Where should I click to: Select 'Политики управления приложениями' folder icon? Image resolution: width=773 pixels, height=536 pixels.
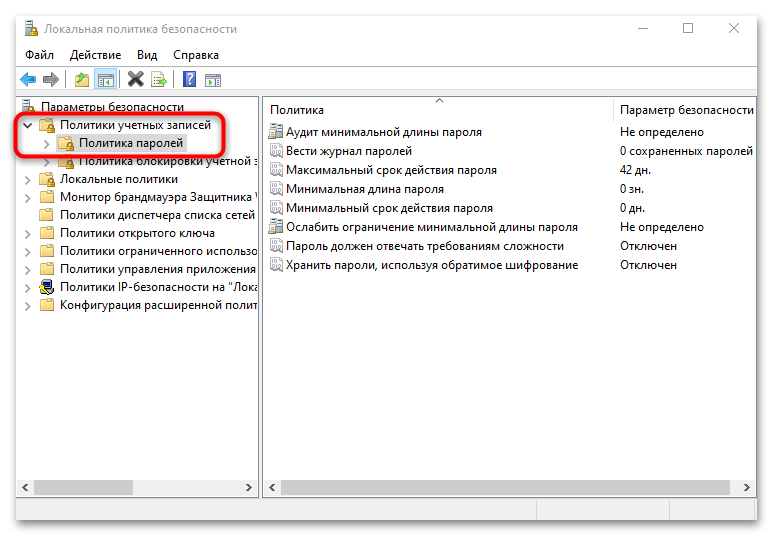point(47,269)
